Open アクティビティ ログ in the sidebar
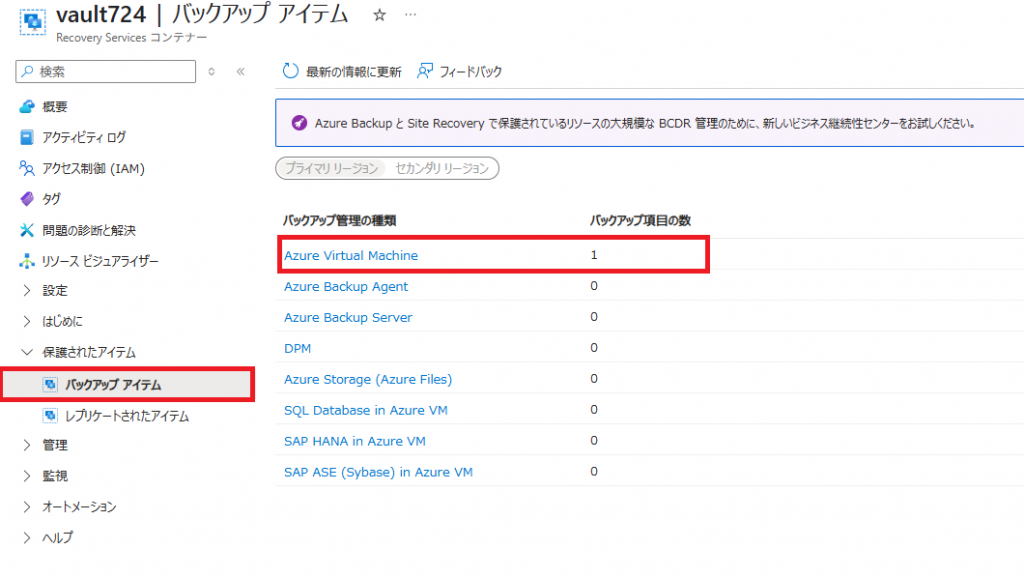 (x=84, y=137)
